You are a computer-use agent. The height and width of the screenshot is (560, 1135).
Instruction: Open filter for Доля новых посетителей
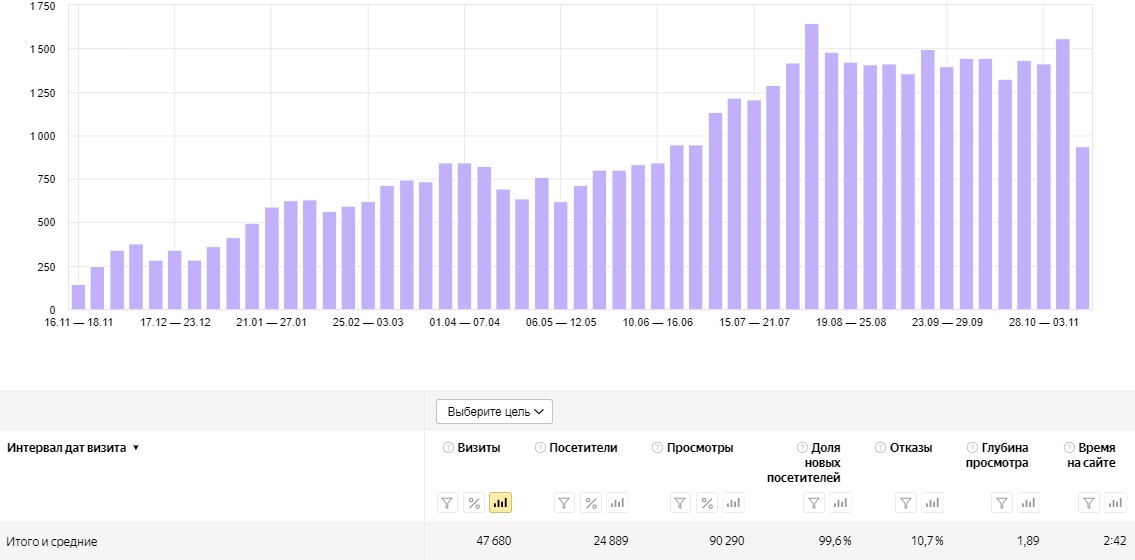pyautogui.click(x=814, y=503)
